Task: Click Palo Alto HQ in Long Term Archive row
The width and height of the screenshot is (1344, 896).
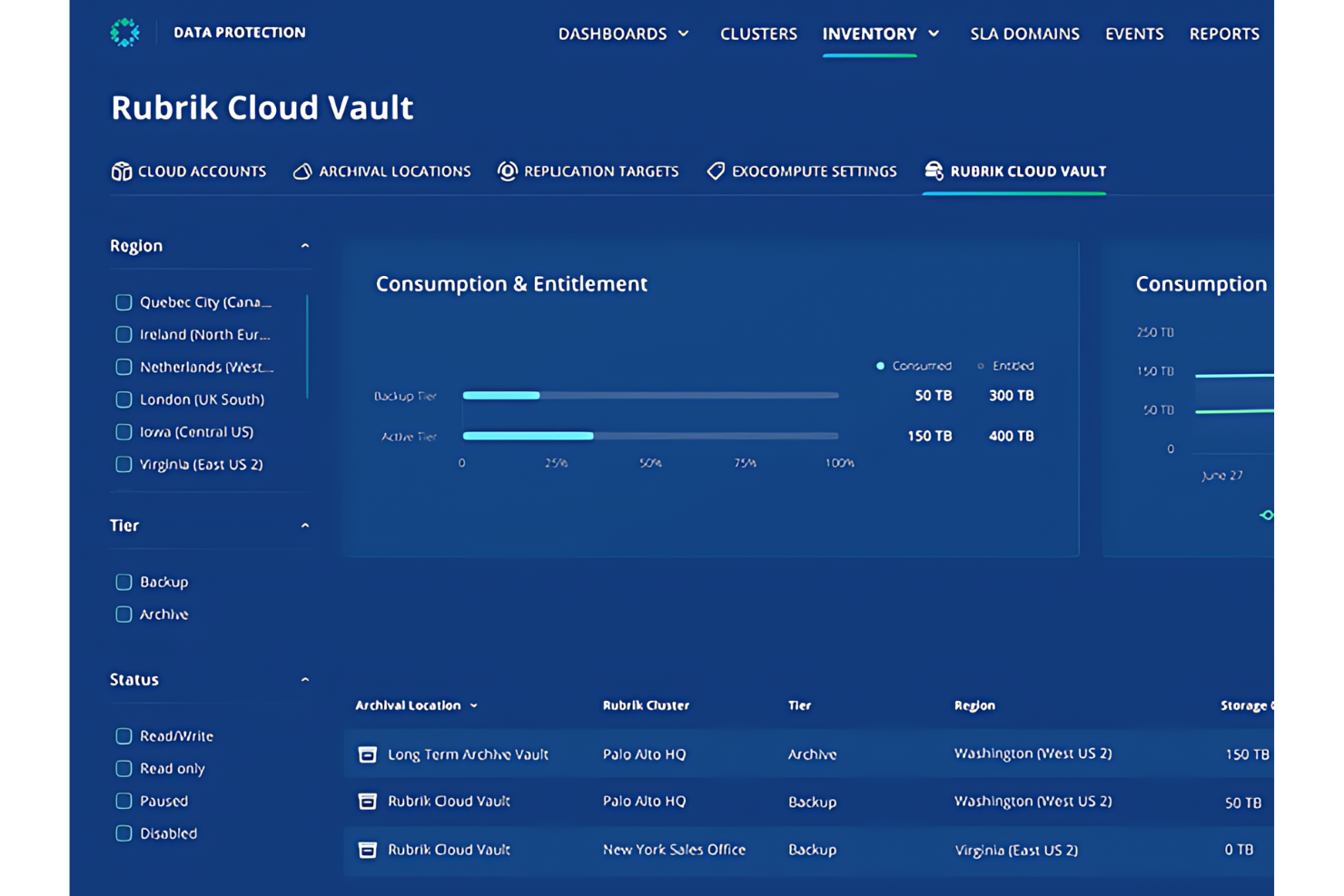Action: 644,754
